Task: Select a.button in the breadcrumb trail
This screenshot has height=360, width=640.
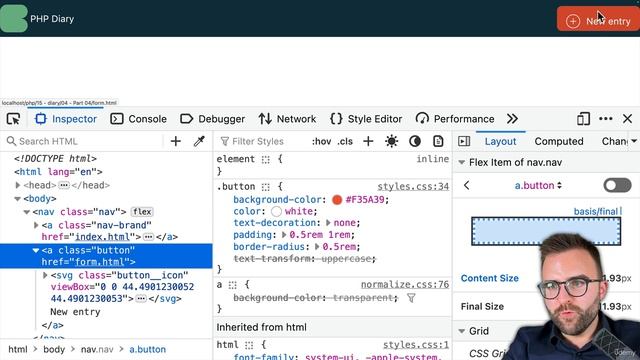Action: tap(147, 349)
